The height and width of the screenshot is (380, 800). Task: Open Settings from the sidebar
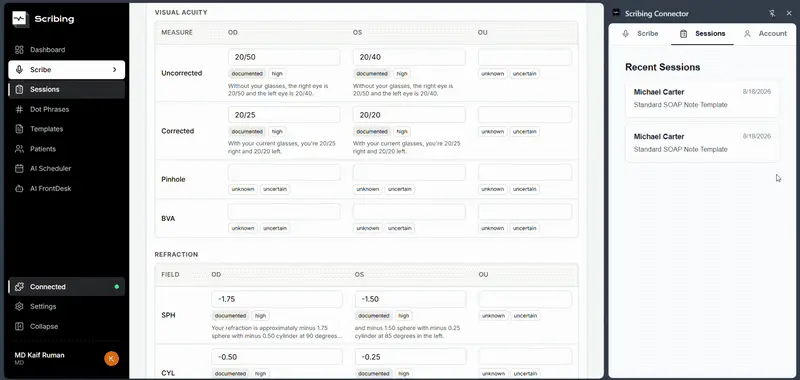(x=66, y=307)
